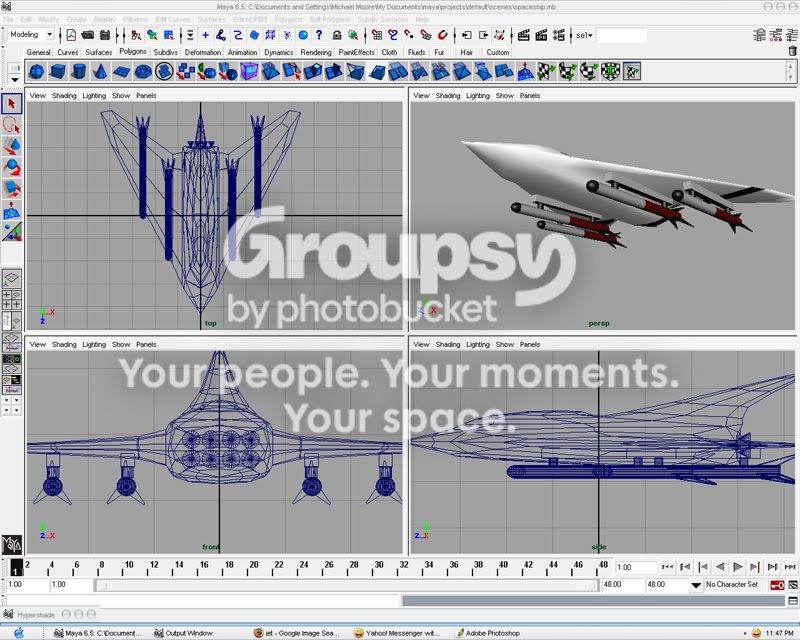Click the New Scene icon on status line
800x640 pixels.
point(71,35)
